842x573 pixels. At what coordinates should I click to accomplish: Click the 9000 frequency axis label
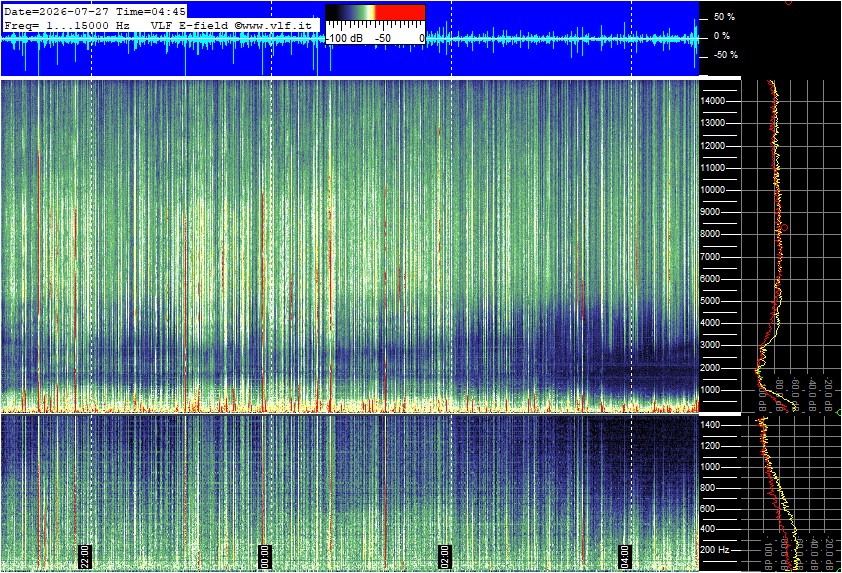coord(711,212)
